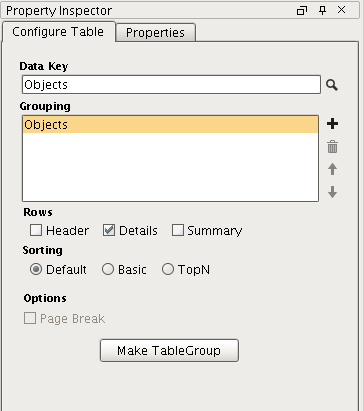Float the Property Inspector panel
This screenshot has height=411, width=364.
click(302, 11)
